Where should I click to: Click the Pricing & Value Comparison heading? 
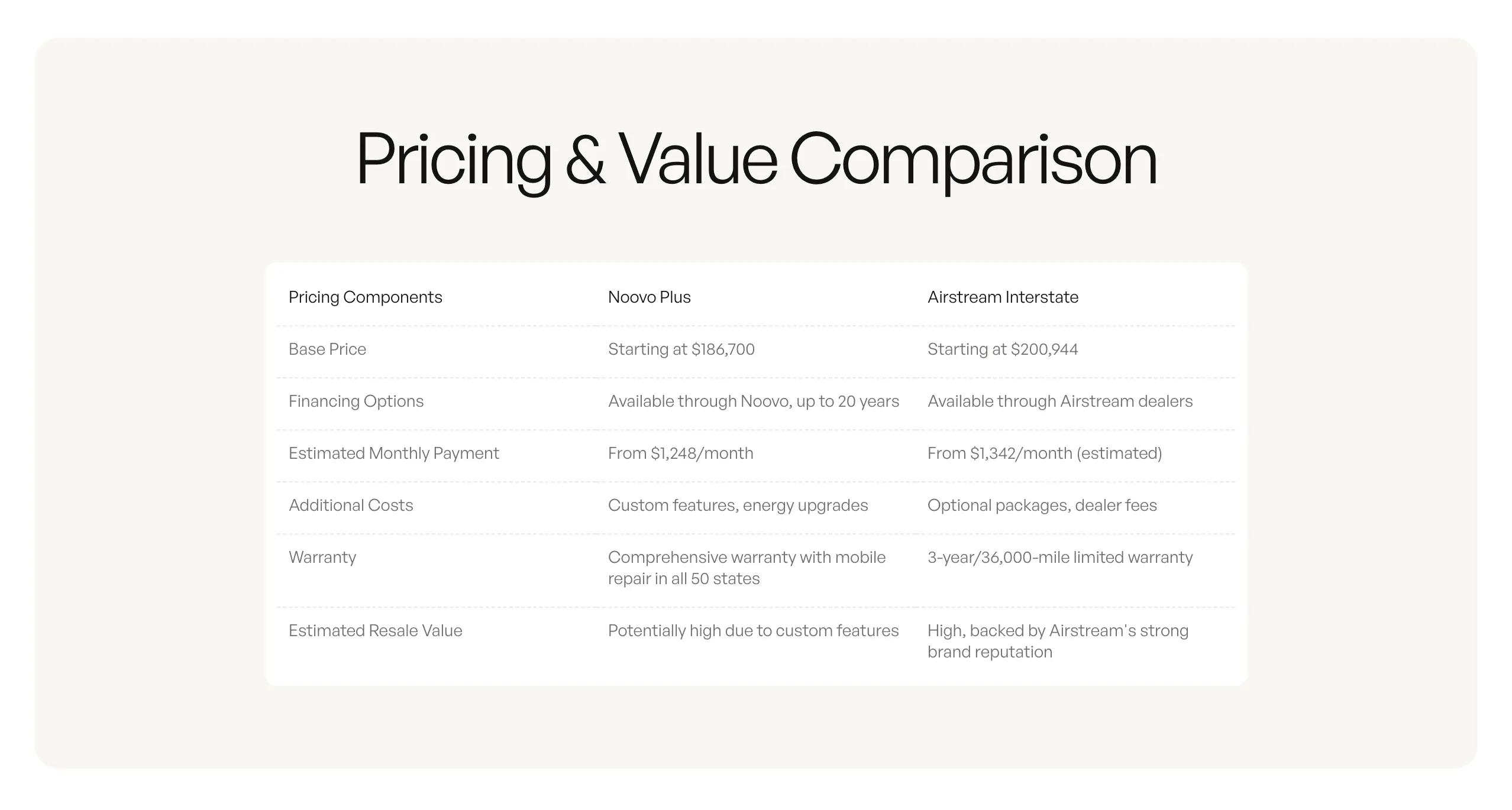coord(756,160)
